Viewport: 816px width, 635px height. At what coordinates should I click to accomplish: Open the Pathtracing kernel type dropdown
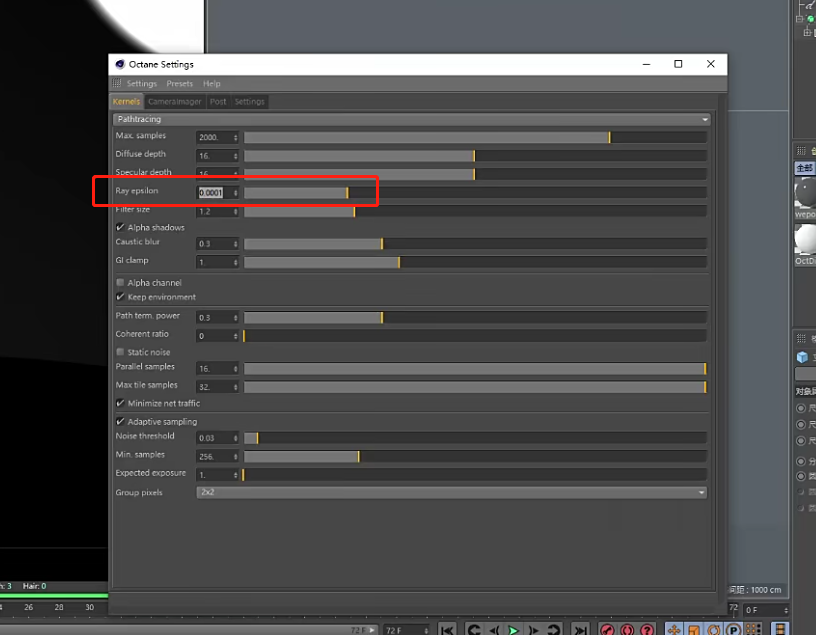[x=411, y=119]
